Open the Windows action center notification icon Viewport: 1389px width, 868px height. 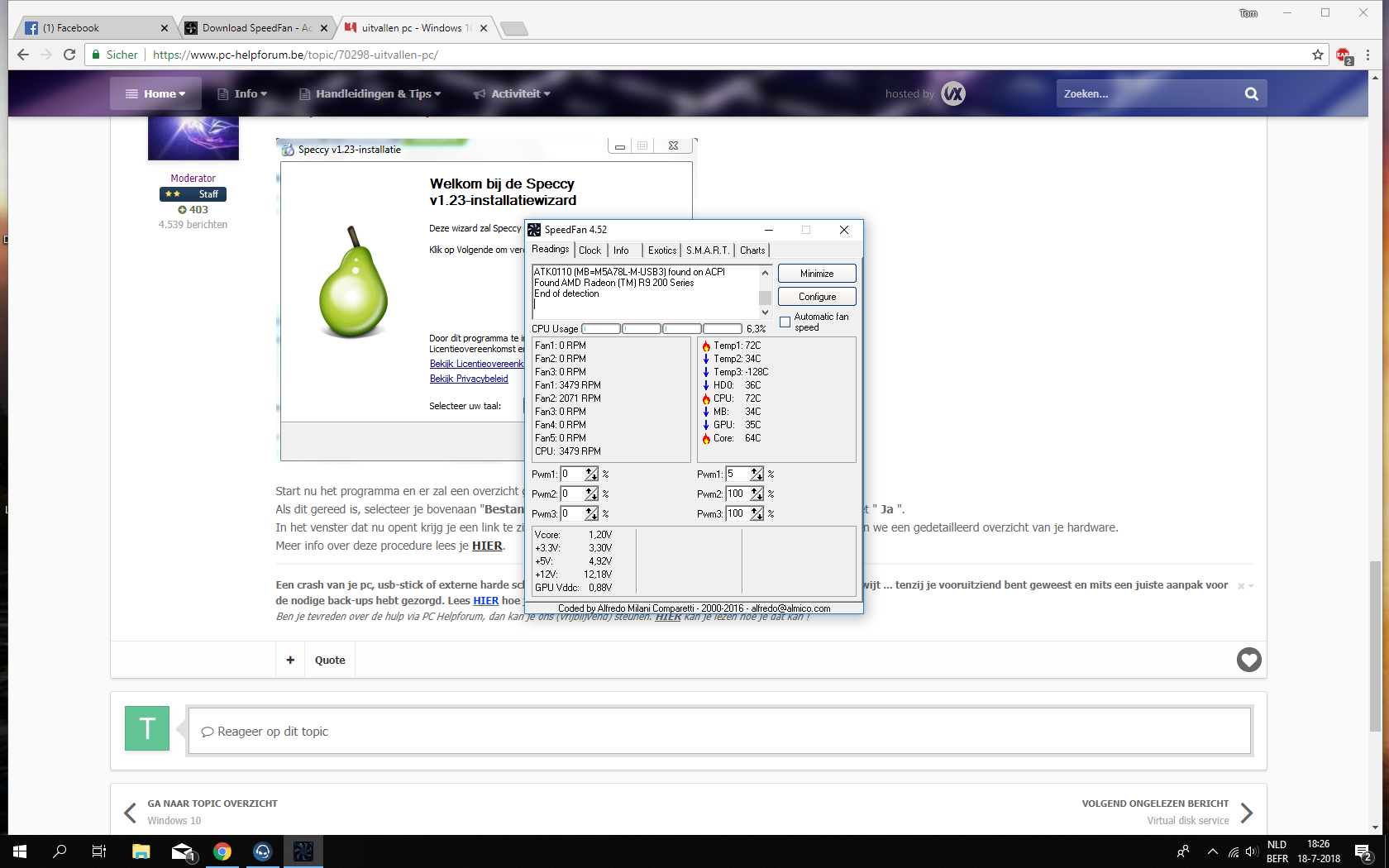(x=1363, y=851)
